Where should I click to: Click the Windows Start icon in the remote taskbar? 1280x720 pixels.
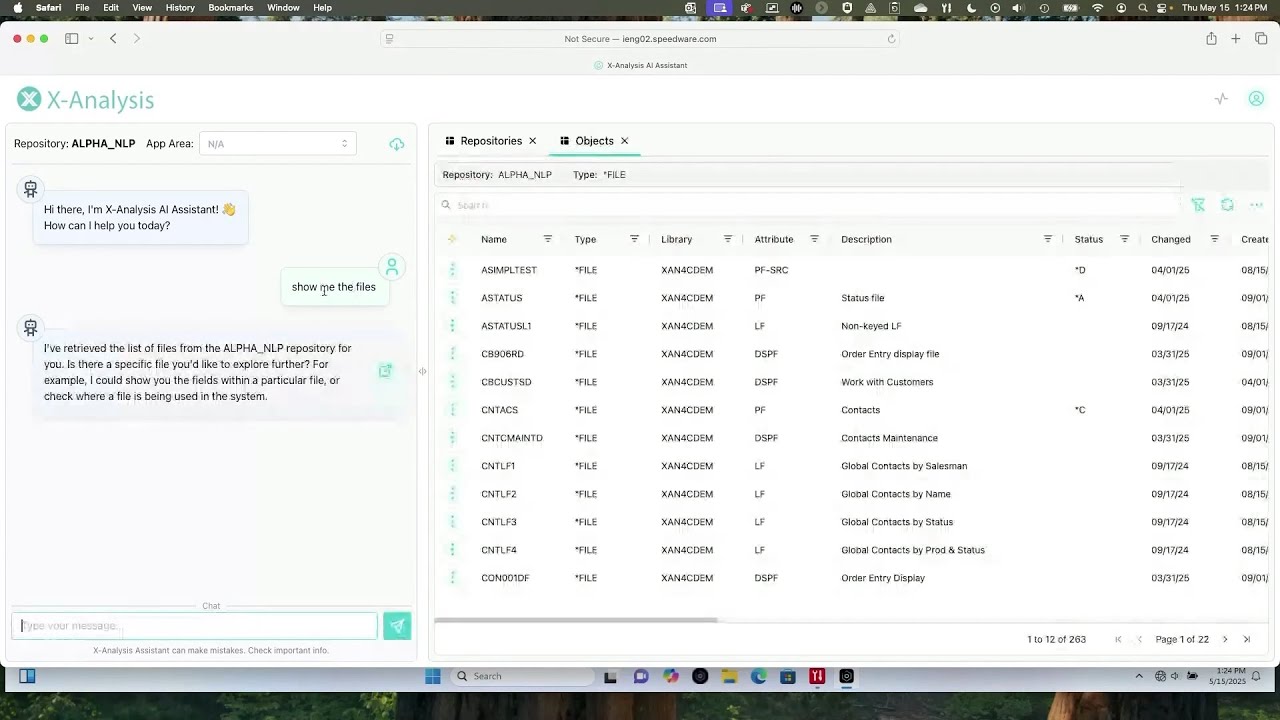point(432,676)
